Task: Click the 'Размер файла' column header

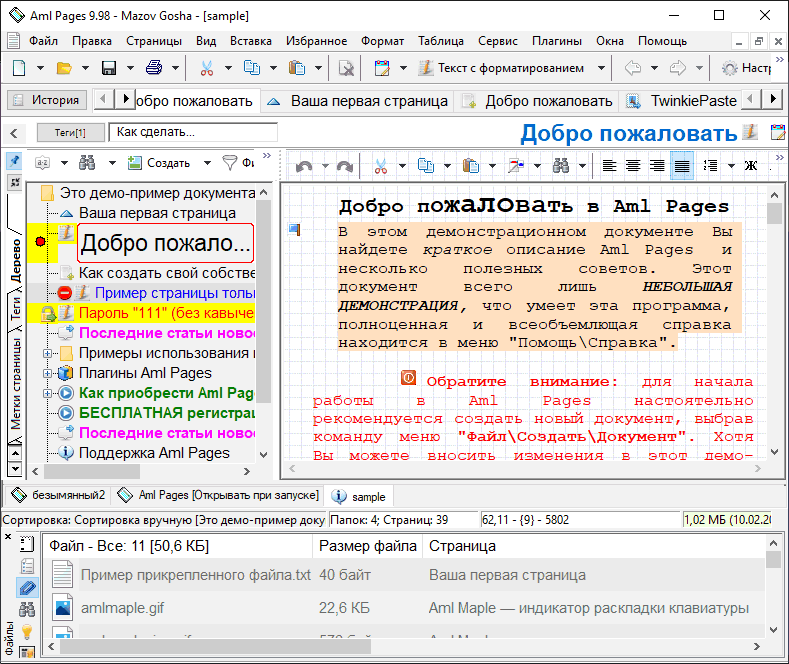Action: (x=368, y=546)
